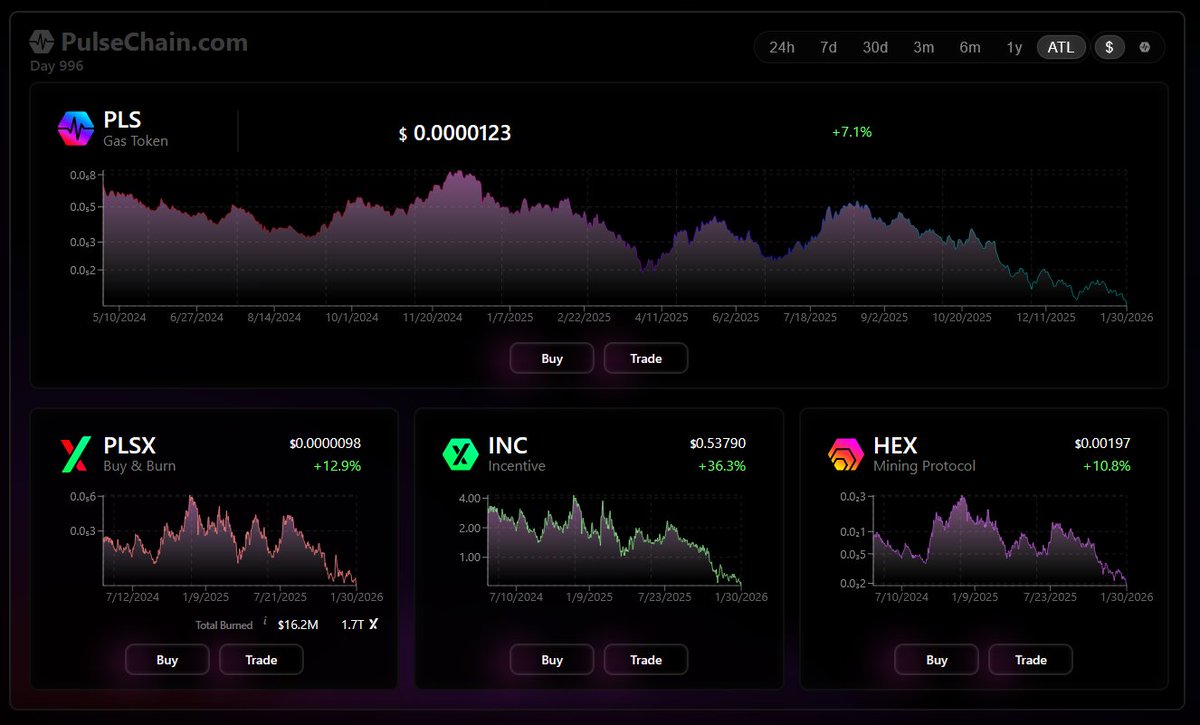Click the HEX price chart area
Viewport: 1200px width, 725px height.
click(x=1000, y=540)
